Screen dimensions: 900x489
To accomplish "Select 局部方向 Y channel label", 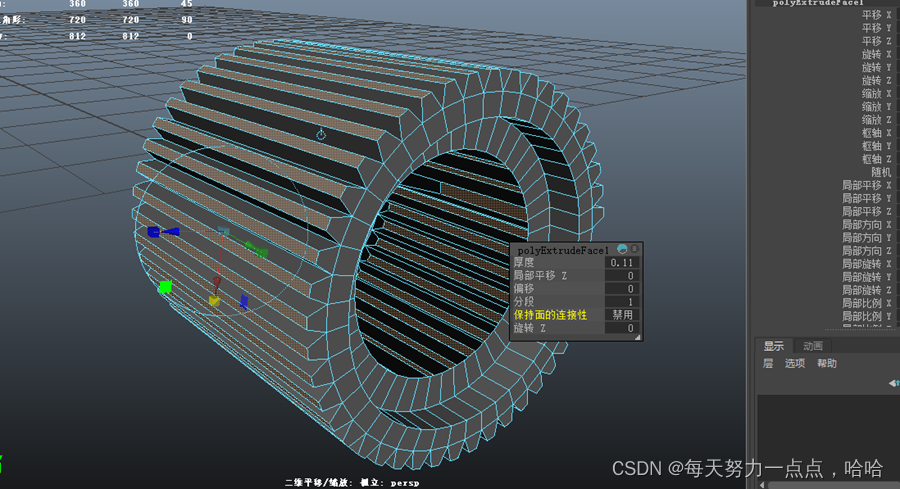I will click(867, 238).
